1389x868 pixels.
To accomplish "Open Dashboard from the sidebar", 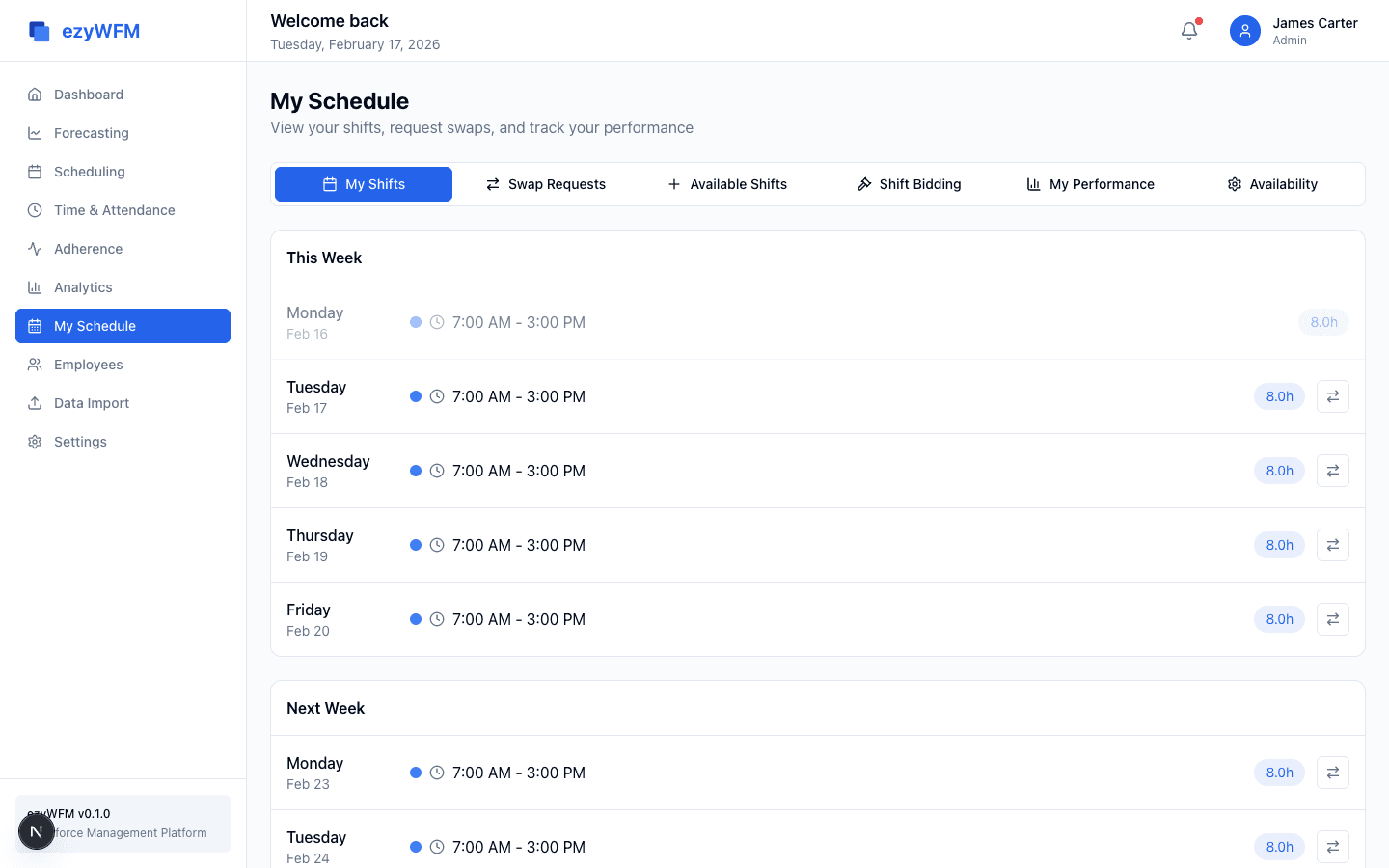I will pyautogui.click(x=89, y=95).
